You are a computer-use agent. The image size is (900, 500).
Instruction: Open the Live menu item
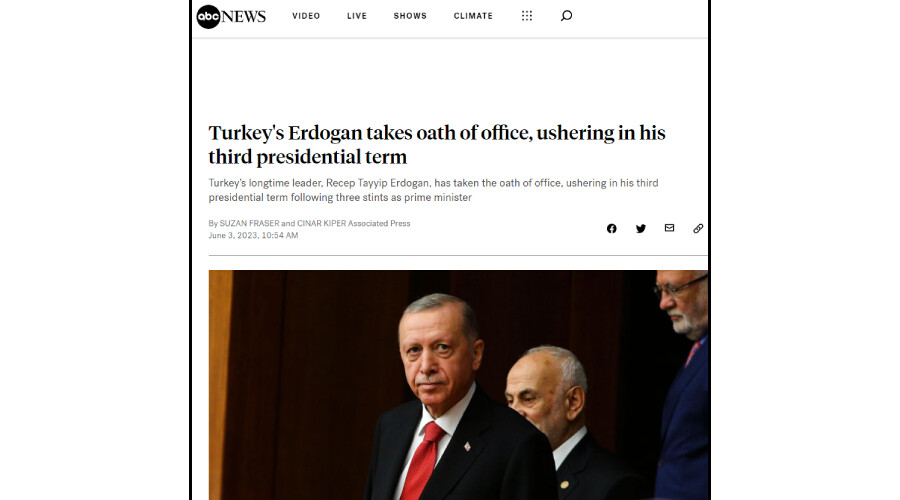tap(357, 16)
